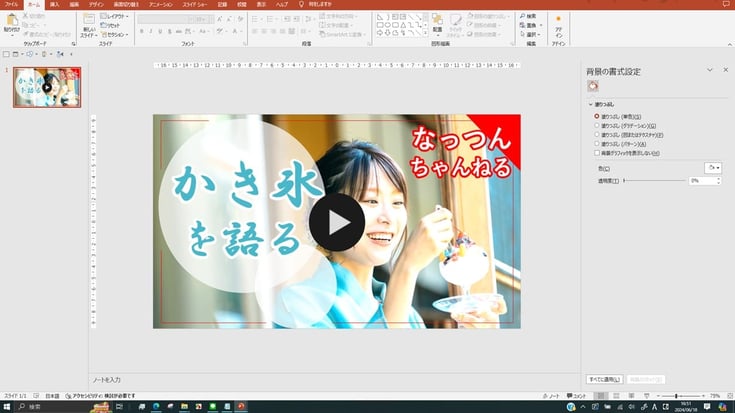The width and height of the screenshot is (735, 413).
Task: Select Picture or texture fill radio button
Action: pyautogui.click(x=597, y=135)
